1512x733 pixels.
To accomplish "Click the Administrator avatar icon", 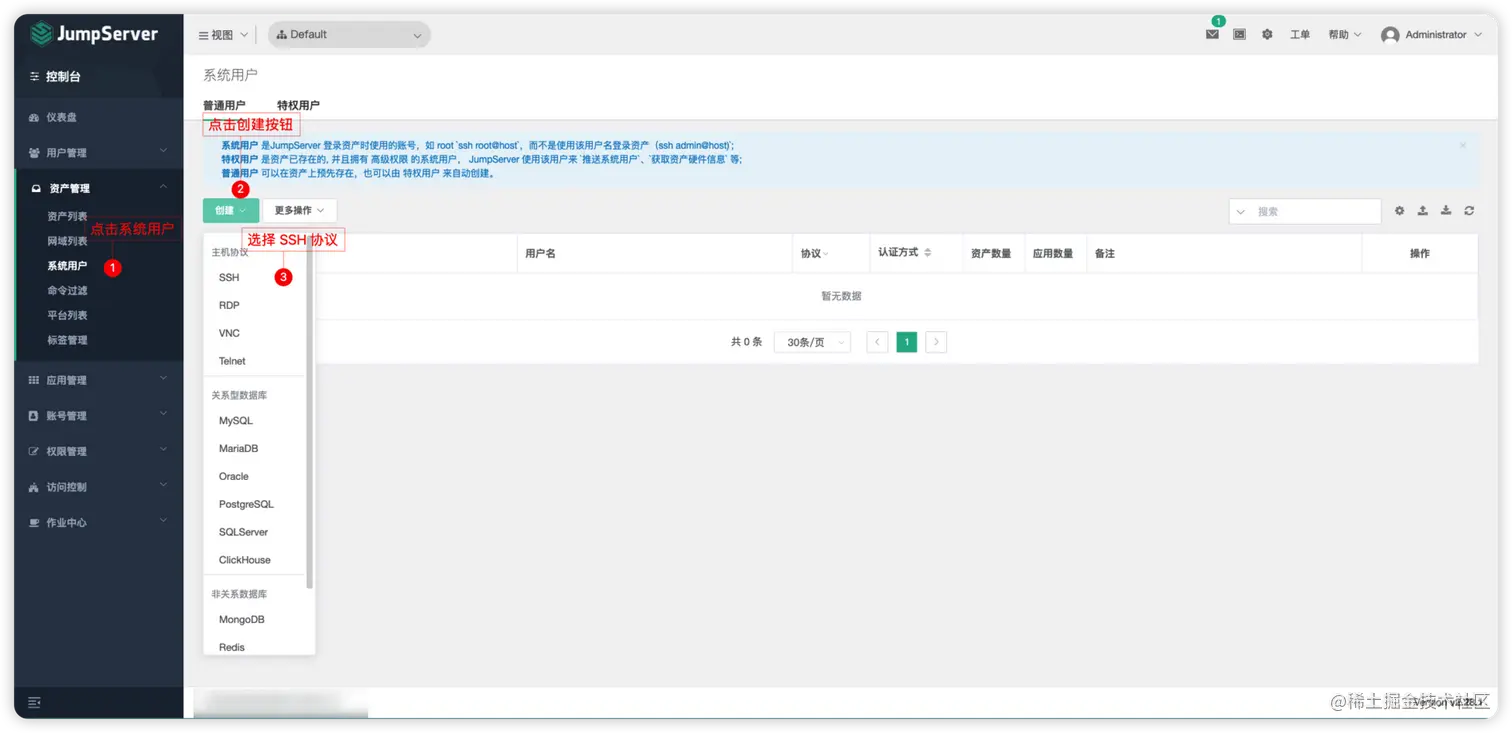I will pos(1390,35).
